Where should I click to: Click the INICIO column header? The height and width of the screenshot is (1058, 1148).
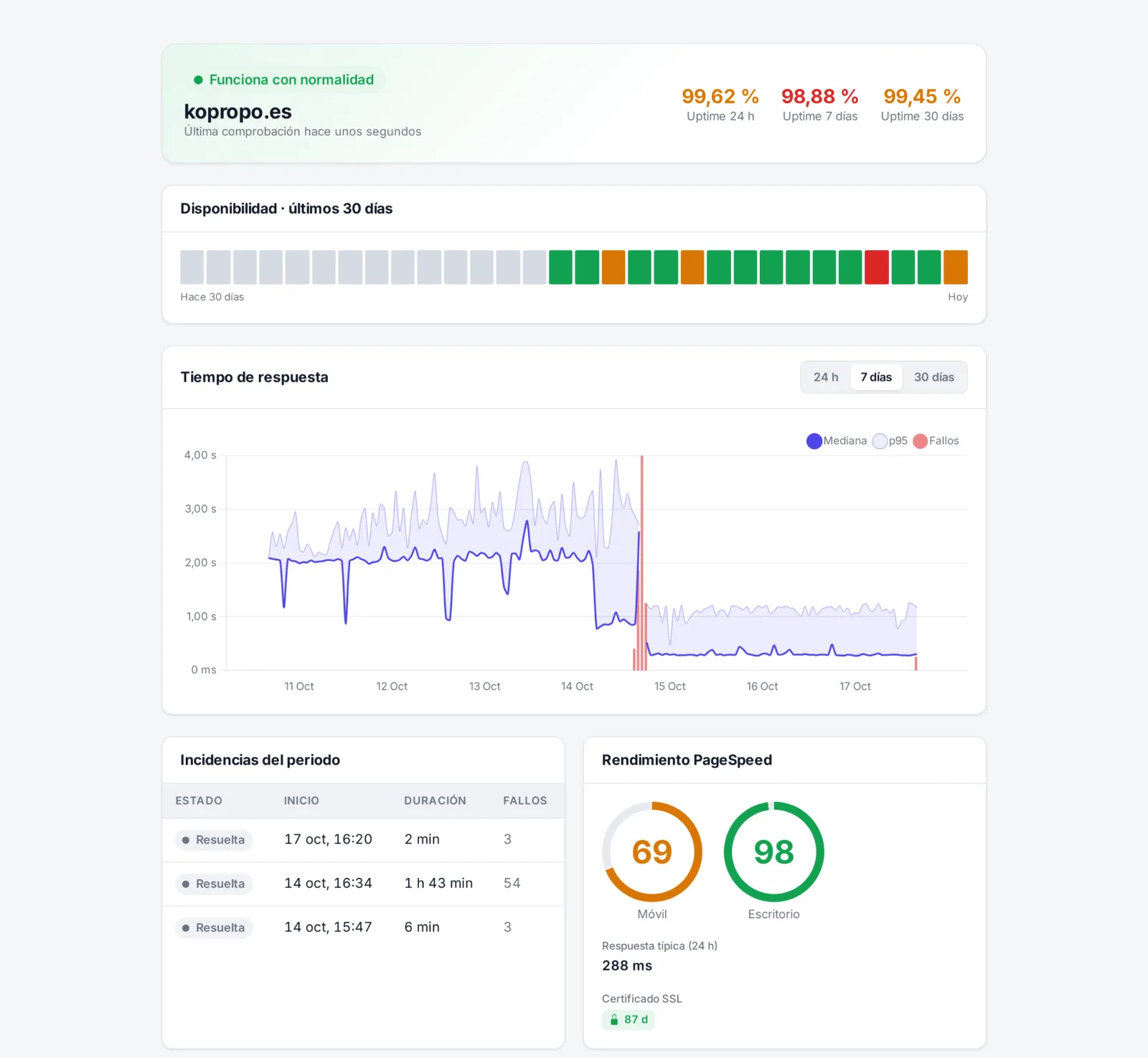pos(301,800)
